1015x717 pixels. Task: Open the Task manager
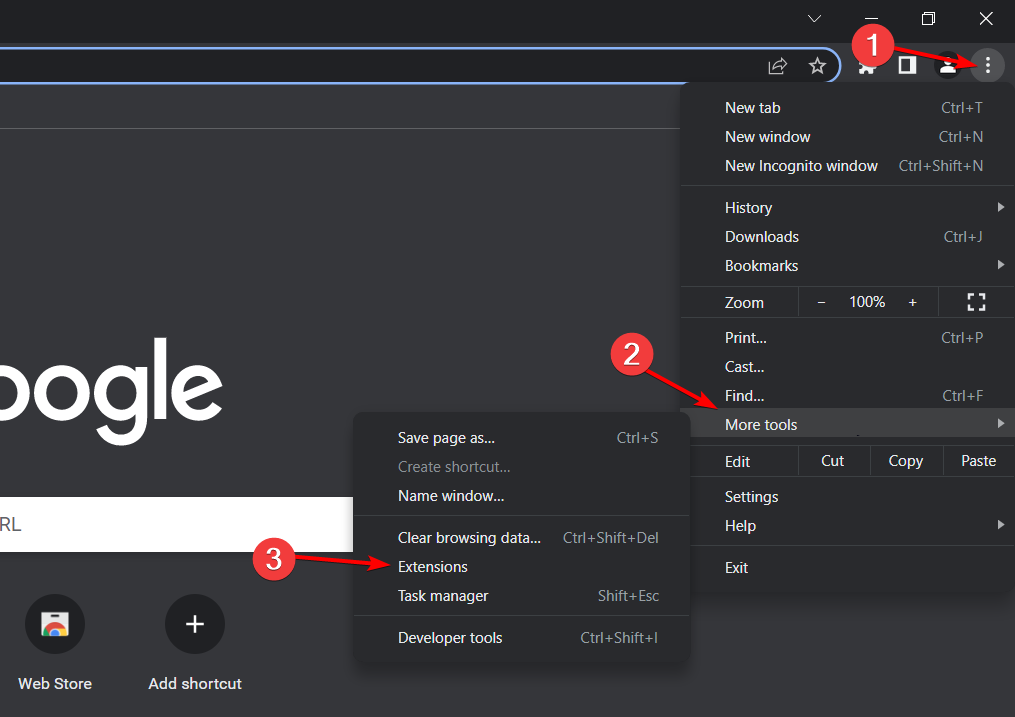coord(443,595)
